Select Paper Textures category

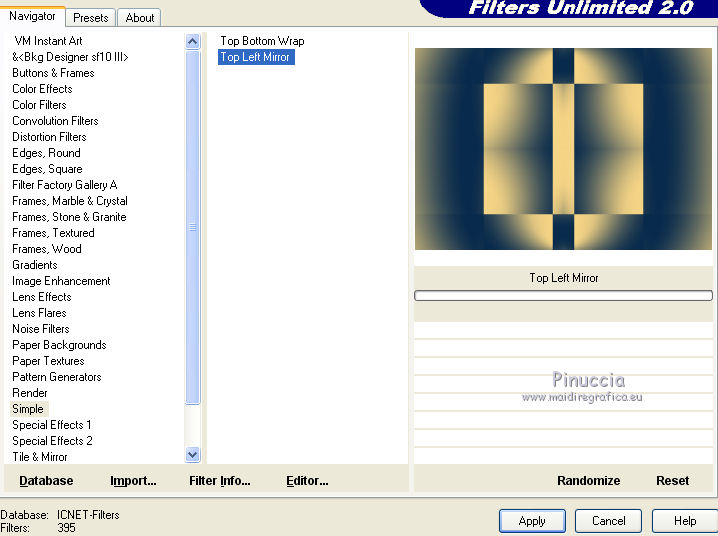click(48, 362)
